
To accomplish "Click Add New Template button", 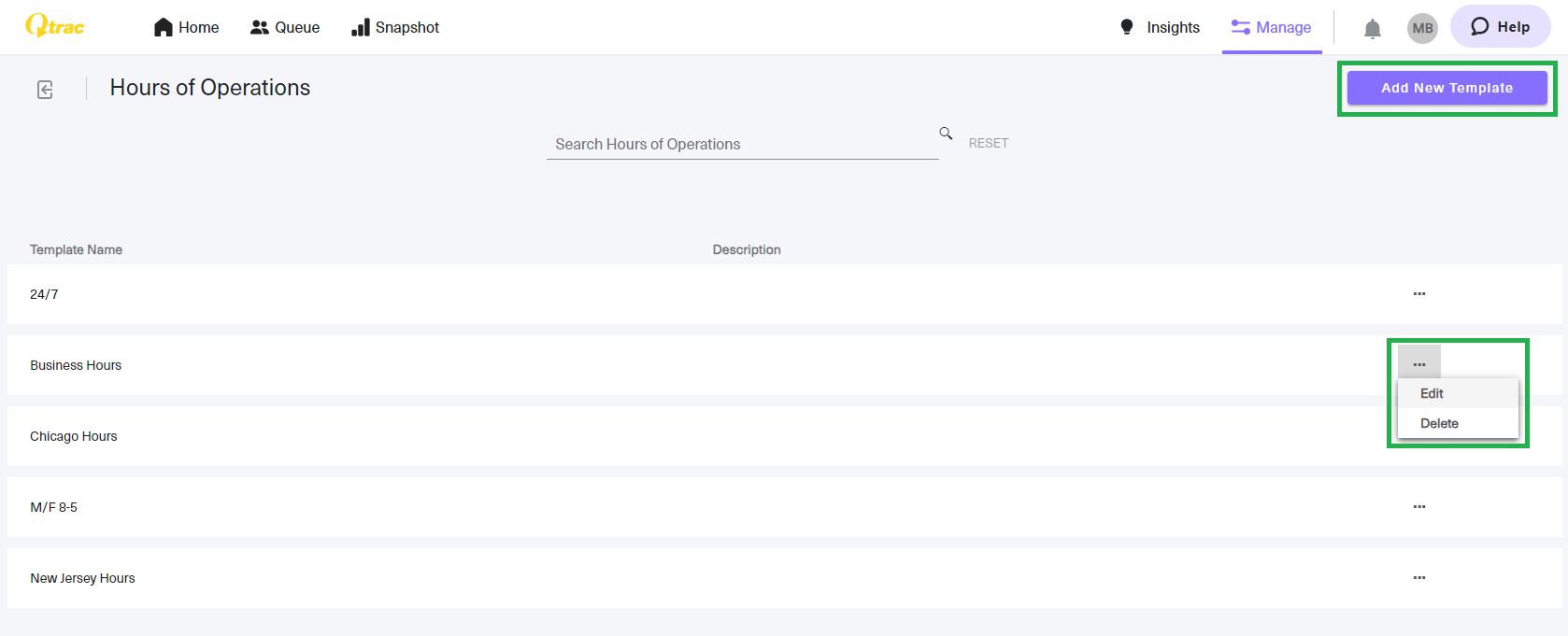I will [x=1447, y=88].
